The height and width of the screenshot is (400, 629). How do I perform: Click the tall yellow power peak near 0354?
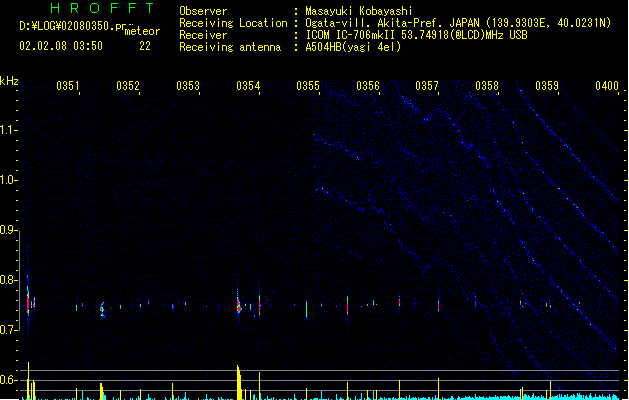pos(239,382)
